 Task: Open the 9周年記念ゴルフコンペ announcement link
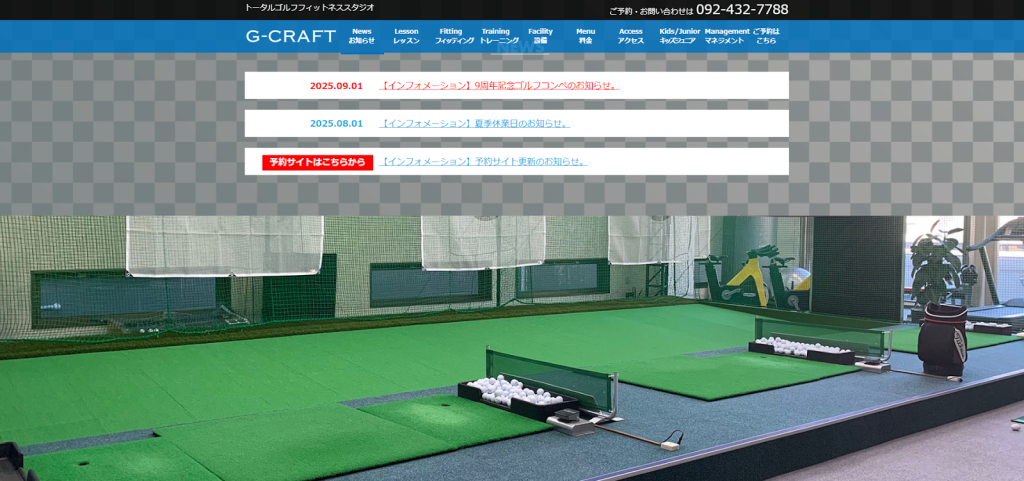point(500,86)
